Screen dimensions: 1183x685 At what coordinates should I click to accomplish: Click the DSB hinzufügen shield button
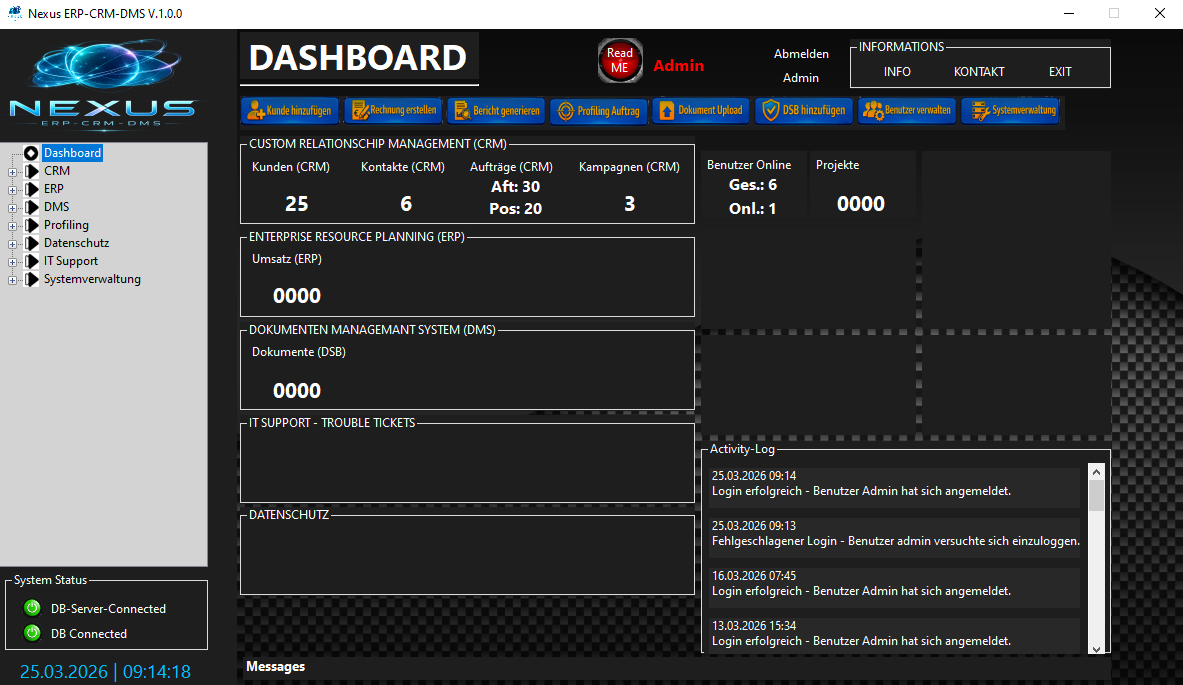[x=803, y=111]
